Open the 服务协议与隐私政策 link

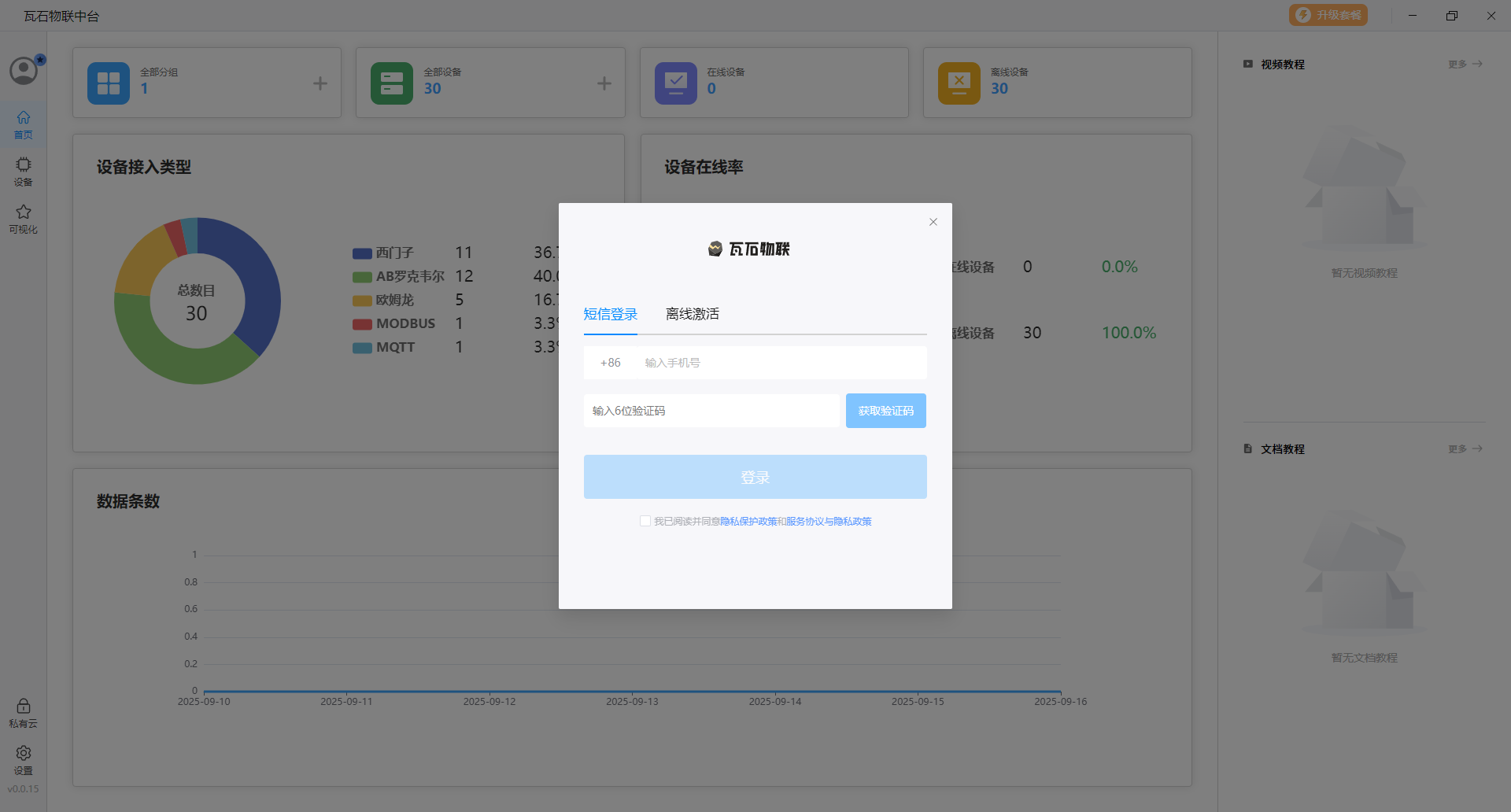tap(829, 521)
